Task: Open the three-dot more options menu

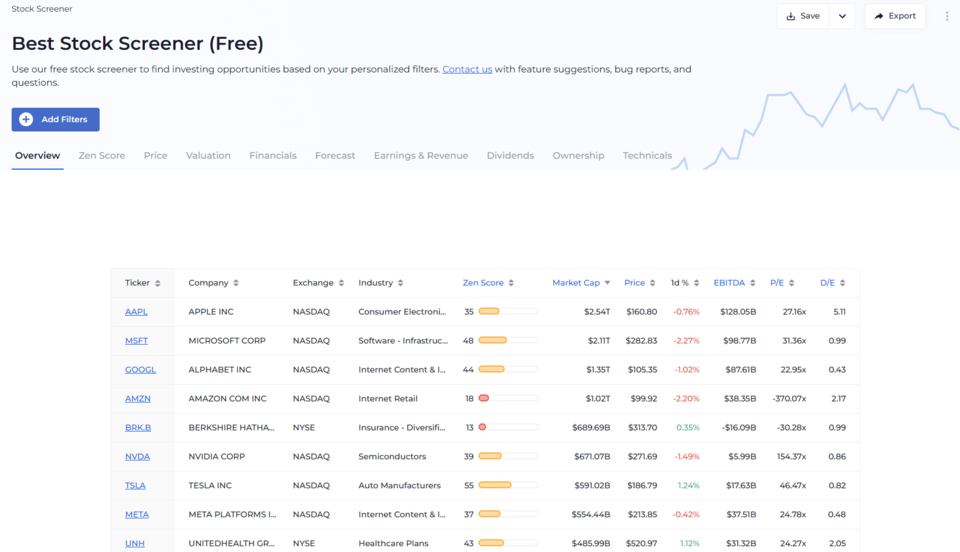Action: [947, 17]
